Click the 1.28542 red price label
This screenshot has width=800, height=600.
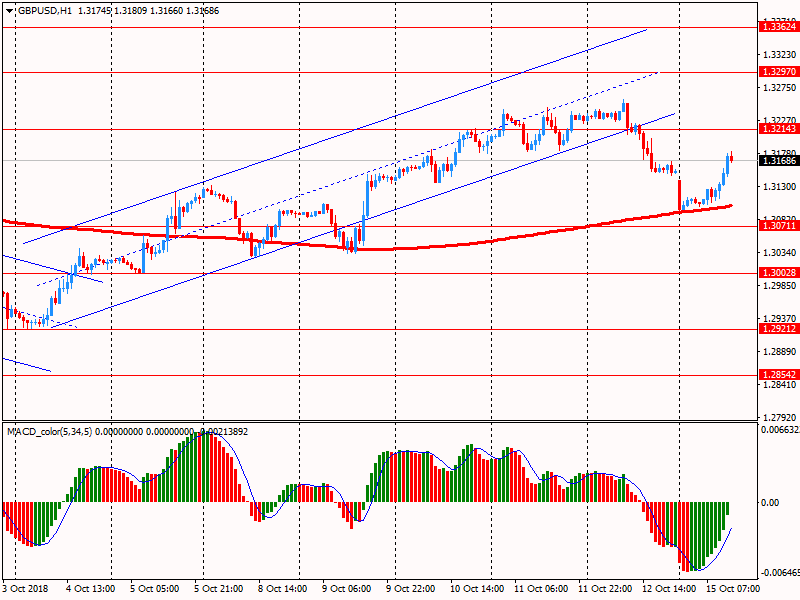pos(778,375)
